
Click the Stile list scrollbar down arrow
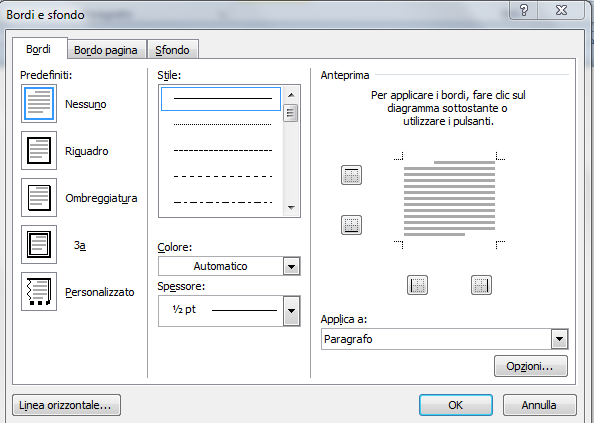[x=291, y=208]
